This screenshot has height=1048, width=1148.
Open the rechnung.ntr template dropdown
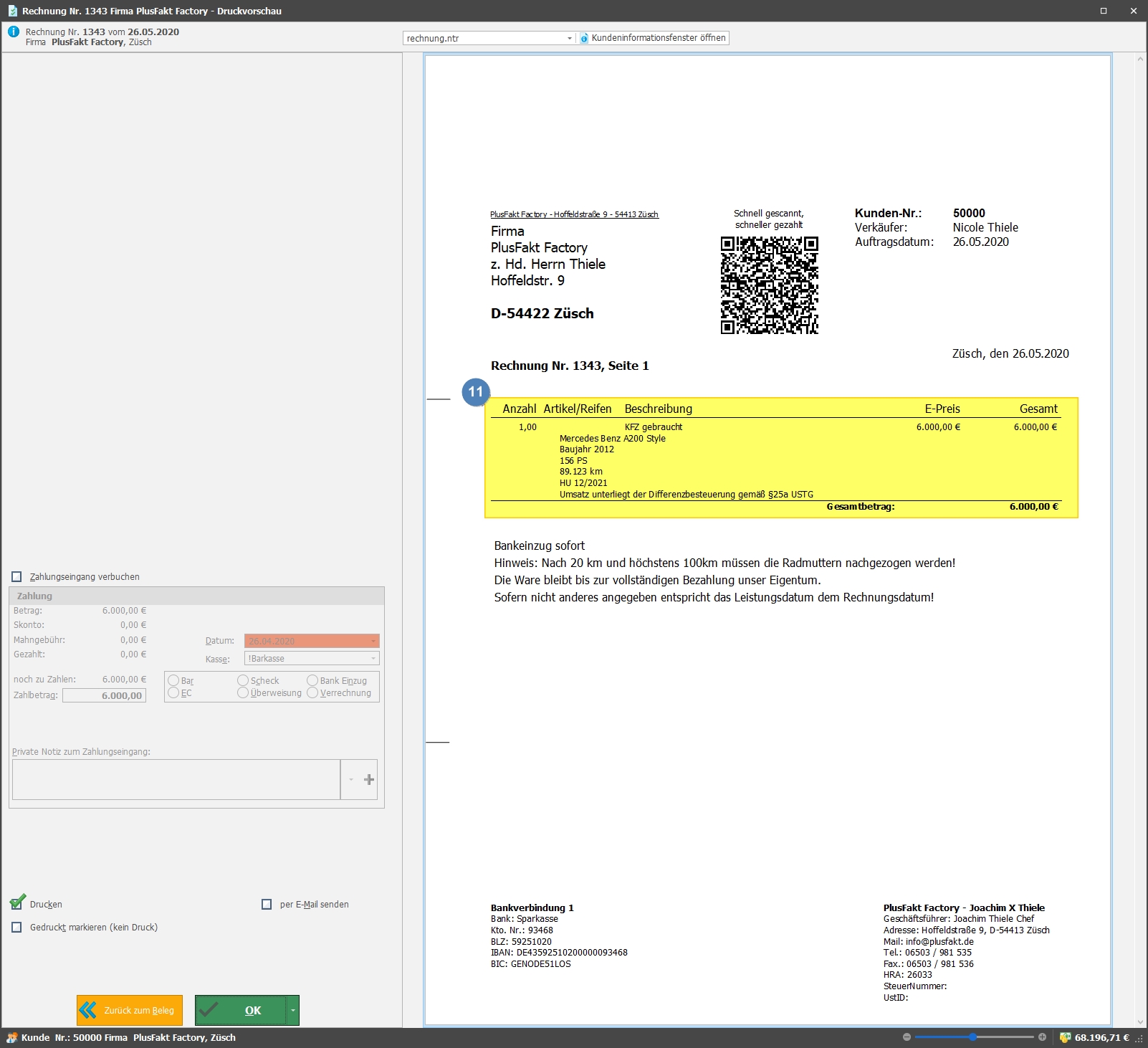click(x=570, y=38)
